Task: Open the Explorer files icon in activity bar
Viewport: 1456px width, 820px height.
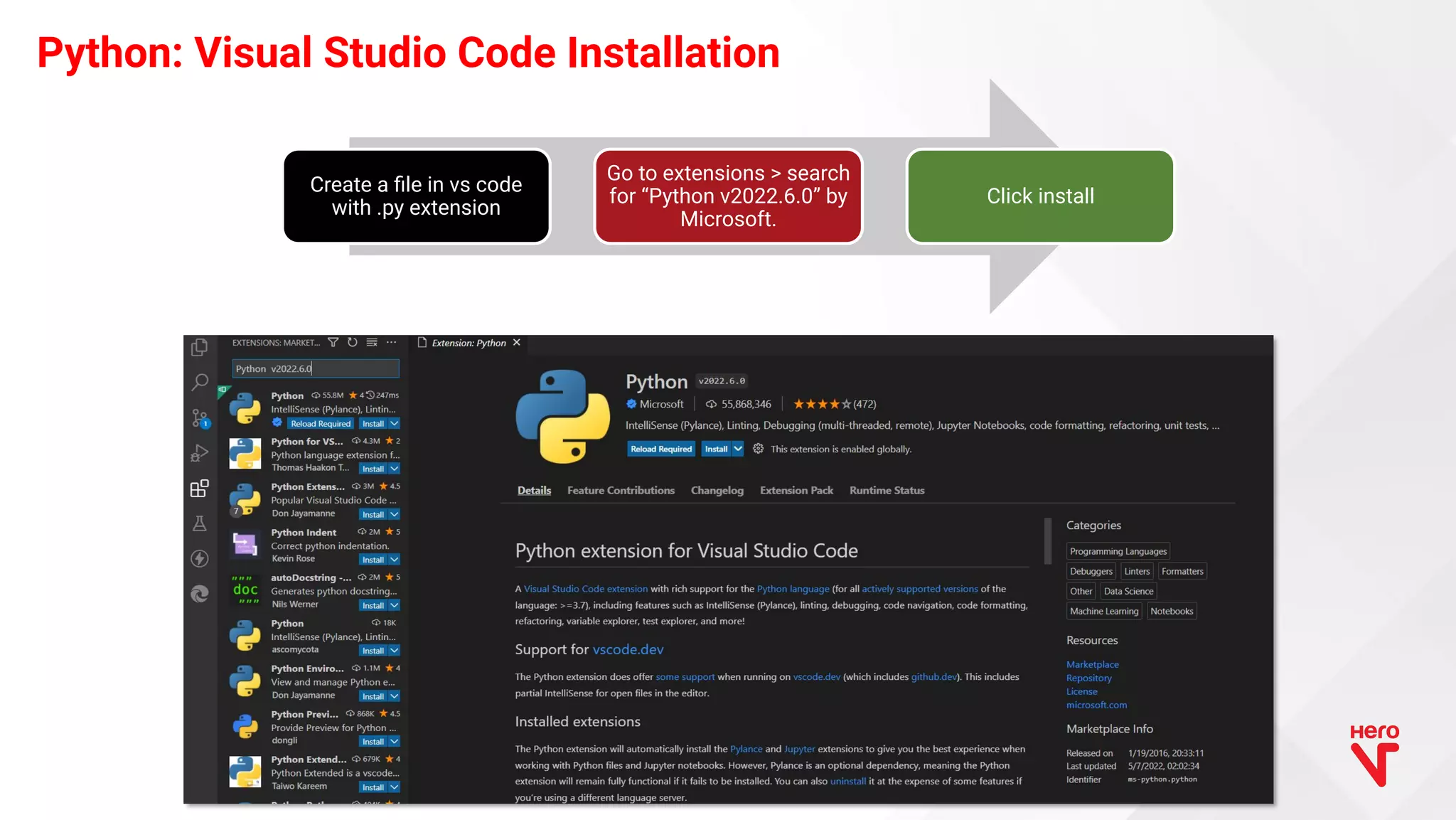Action: coord(200,347)
